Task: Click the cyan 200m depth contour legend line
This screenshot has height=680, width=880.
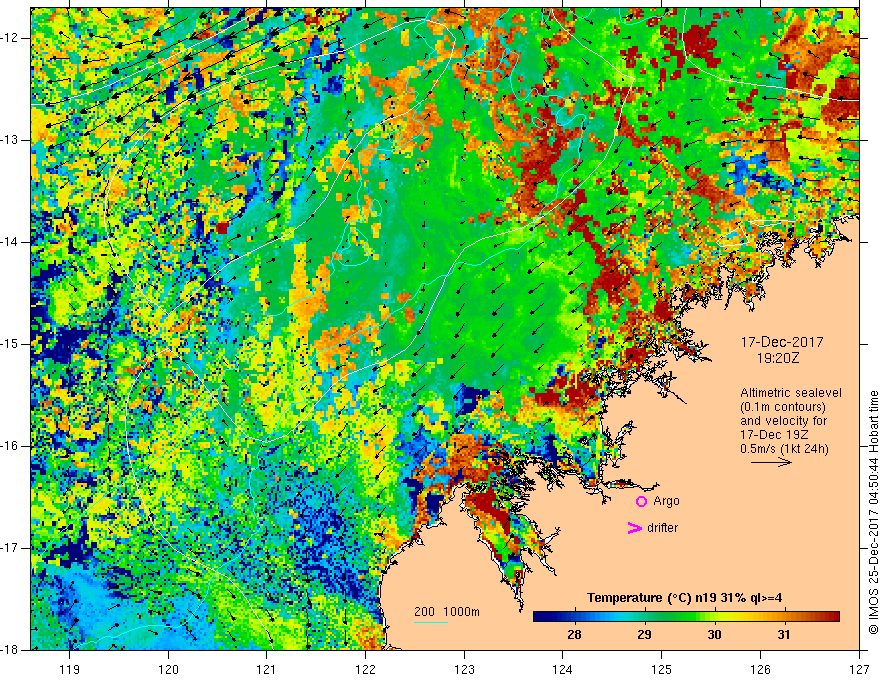Action: click(430, 622)
